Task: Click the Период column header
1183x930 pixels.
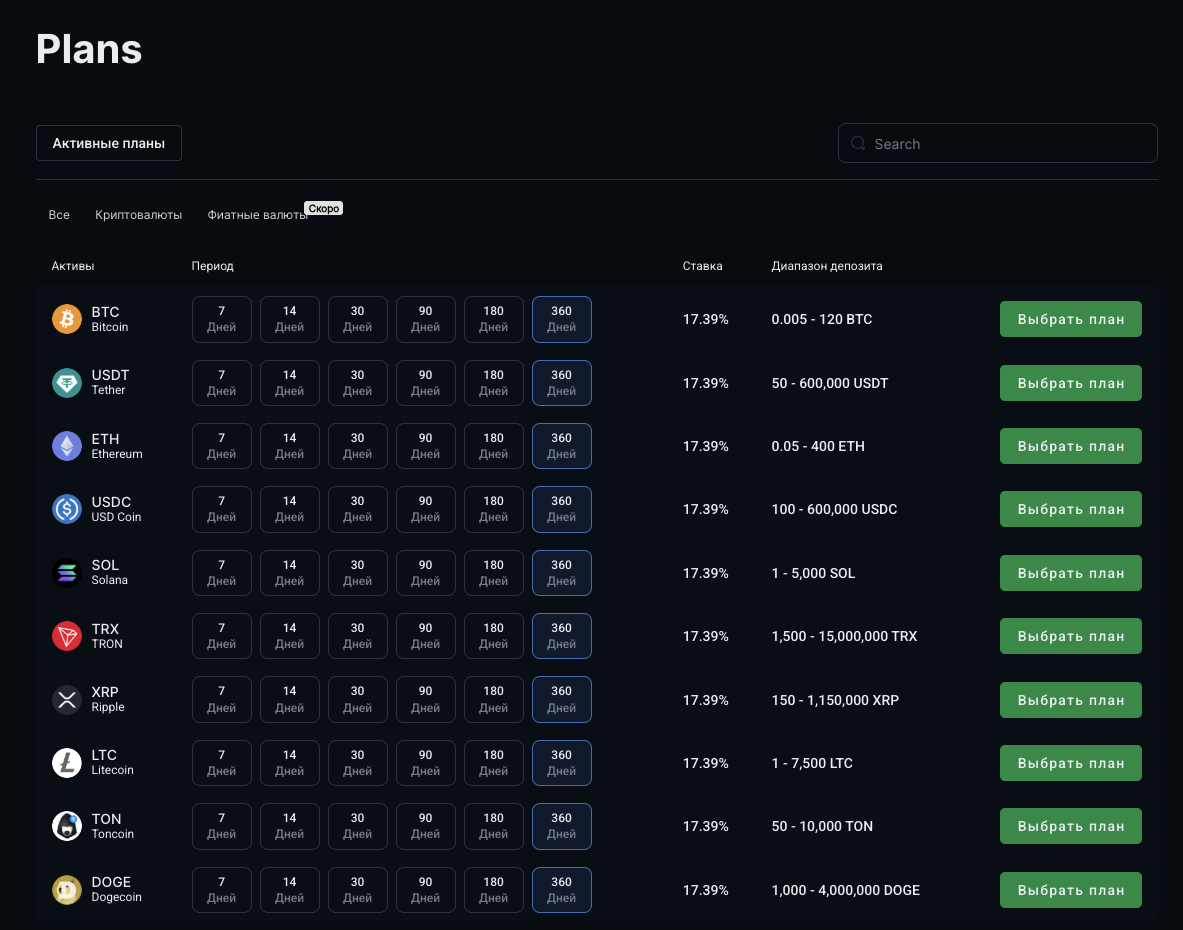Action: tap(213, 265)
